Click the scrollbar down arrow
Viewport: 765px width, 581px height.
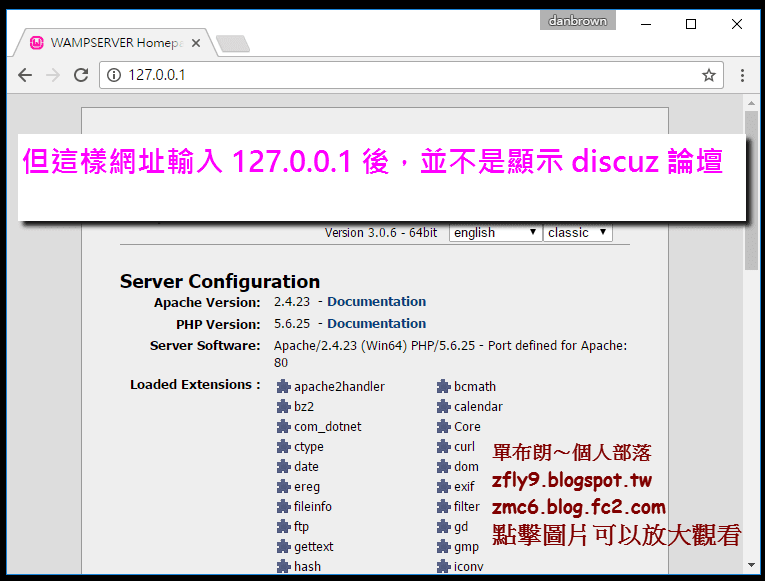point(751,565)
